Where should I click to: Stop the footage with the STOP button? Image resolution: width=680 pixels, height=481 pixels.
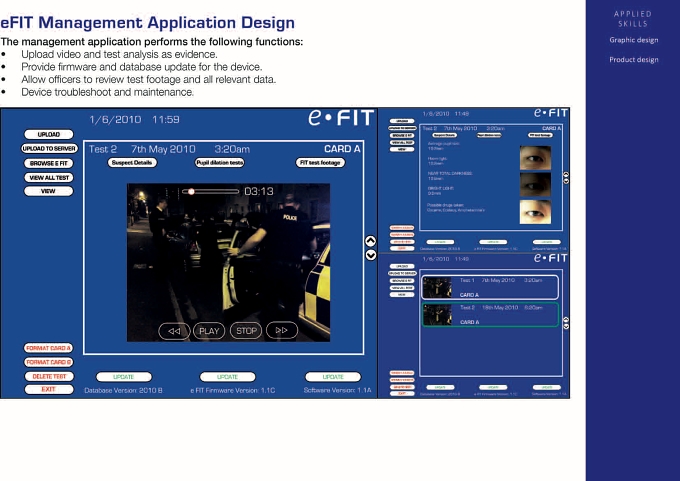(x=246, y=331)
